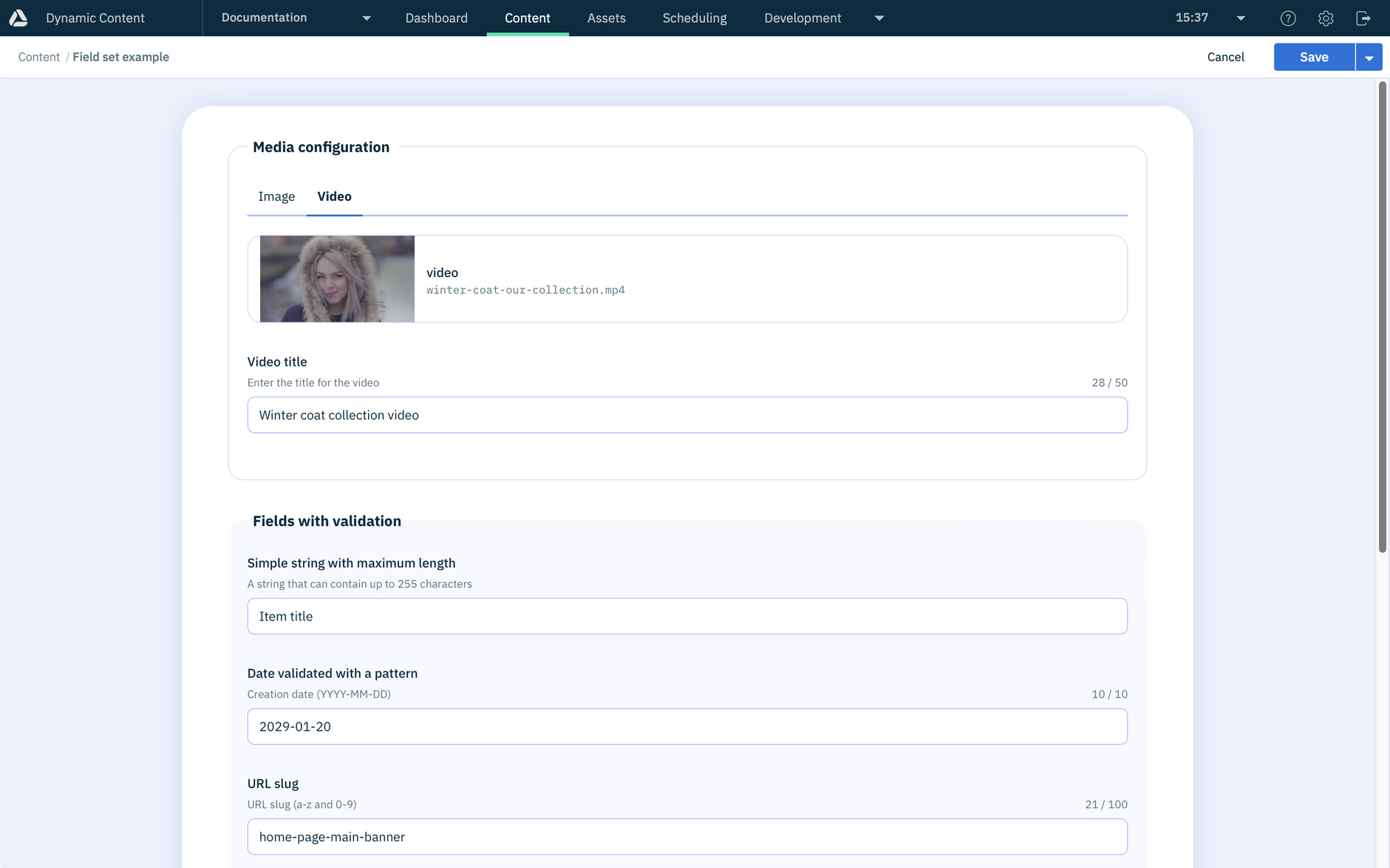This screenshot has width=1390, height=868.
Task: Select the Content tab in navigation
Action: [x=528, y=18]
